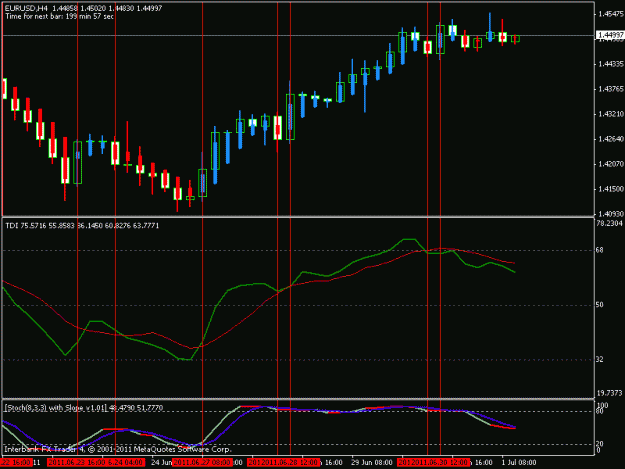
Task: Click the 32 level label in TDI pane
Action: point(599,359)
